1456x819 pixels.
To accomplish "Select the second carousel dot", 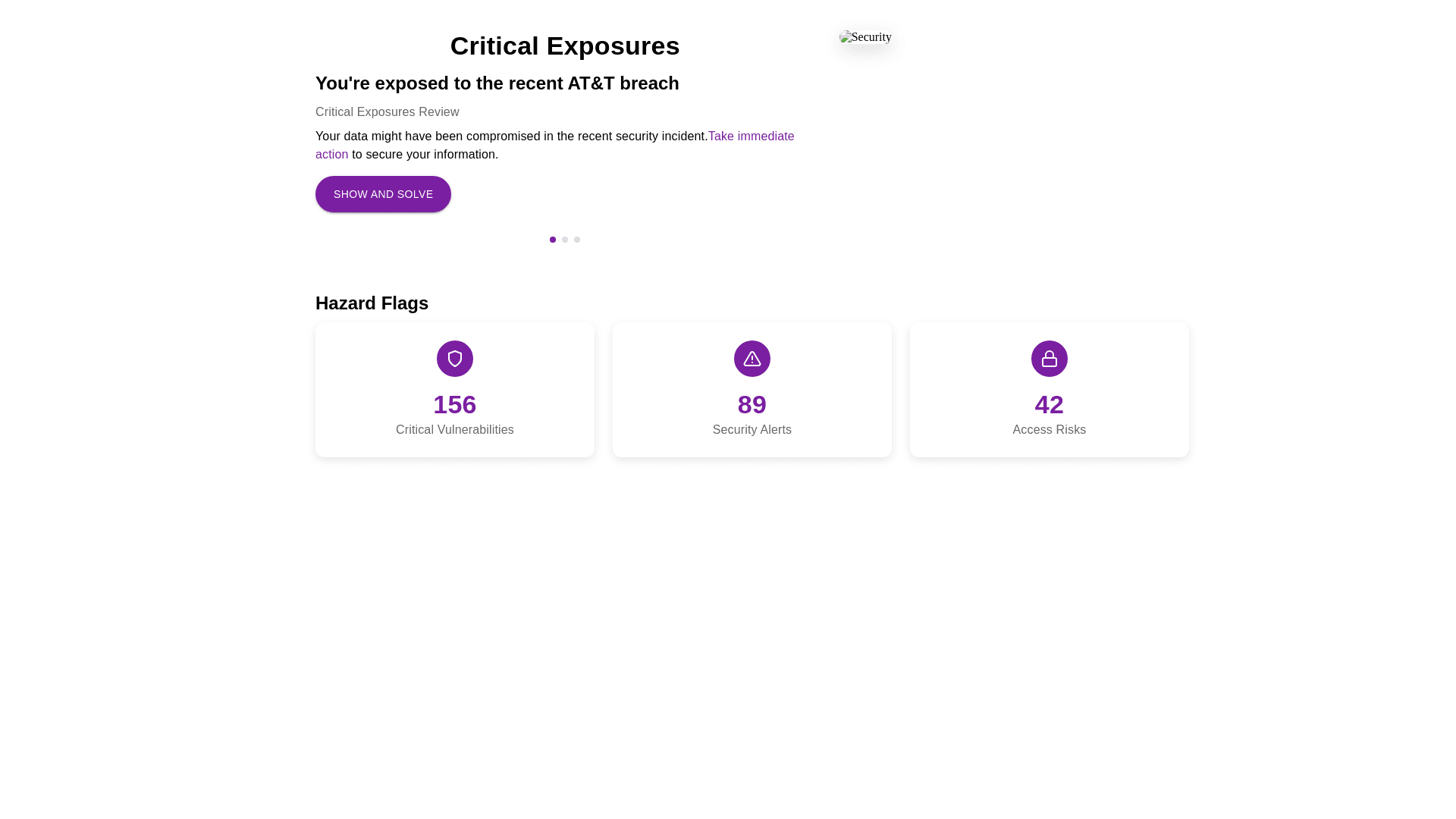I will tap(564, 239).
